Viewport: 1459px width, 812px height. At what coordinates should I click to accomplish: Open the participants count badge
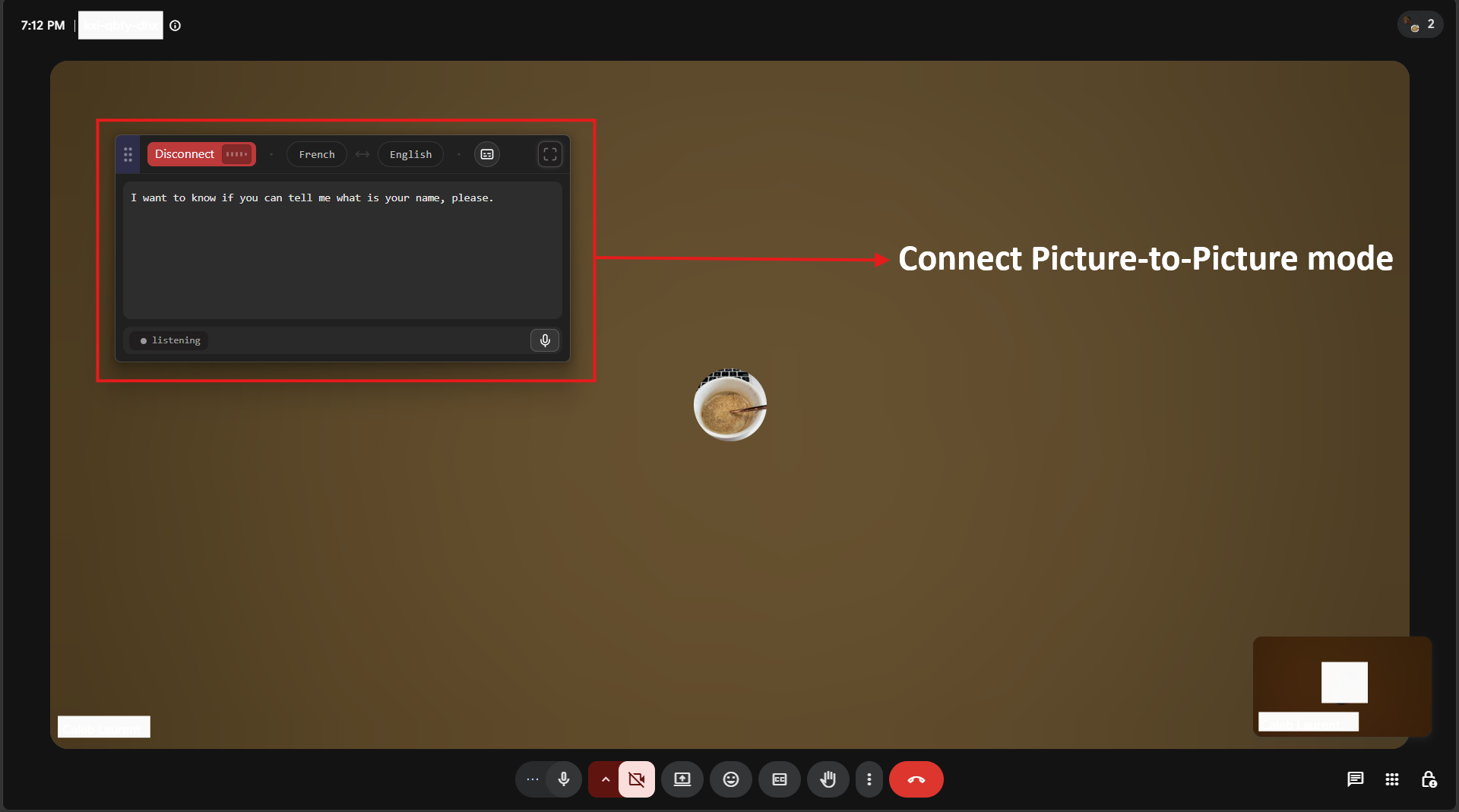point(1420,24)
